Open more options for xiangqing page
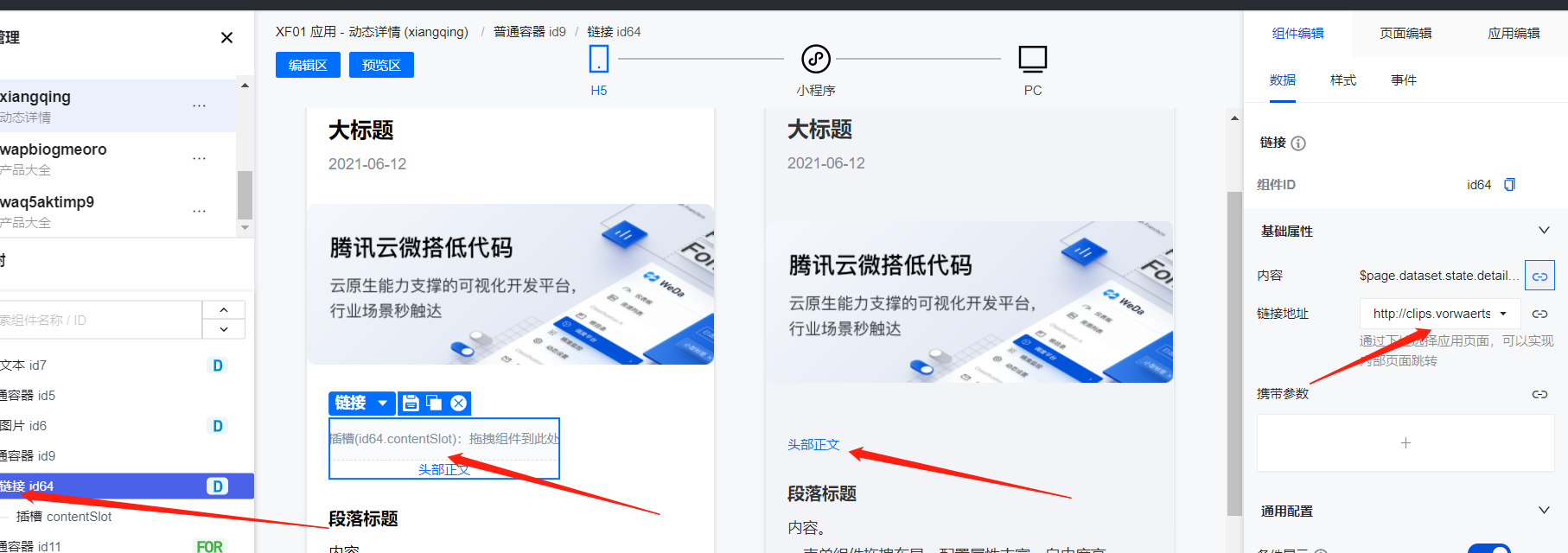 click(x=200, y=105)
